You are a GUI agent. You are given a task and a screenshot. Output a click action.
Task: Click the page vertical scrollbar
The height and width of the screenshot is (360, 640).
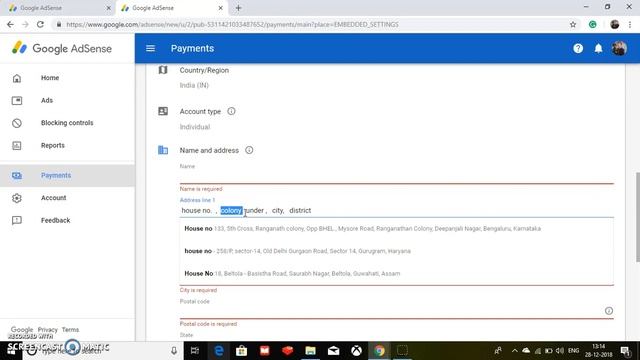(638, 217)
